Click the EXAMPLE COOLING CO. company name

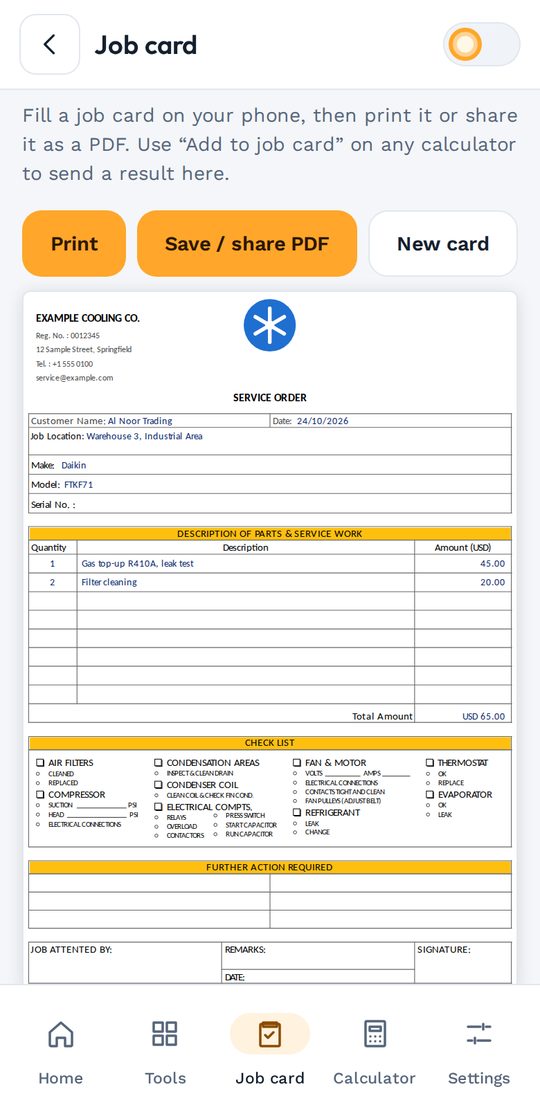[88, 318]
